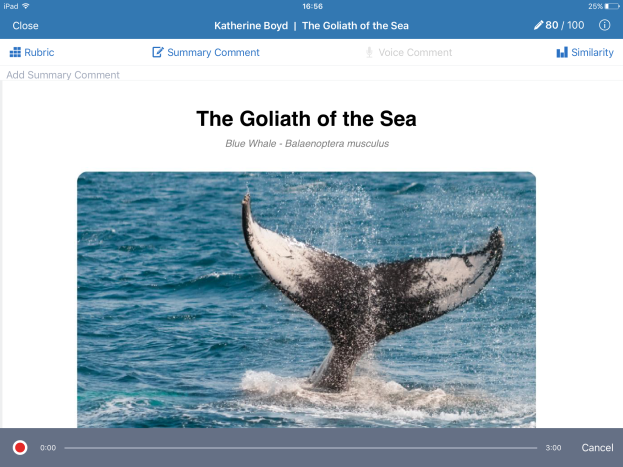Cancel the voice recording
Screen dimensions: 623x467
tap(597, 448)
